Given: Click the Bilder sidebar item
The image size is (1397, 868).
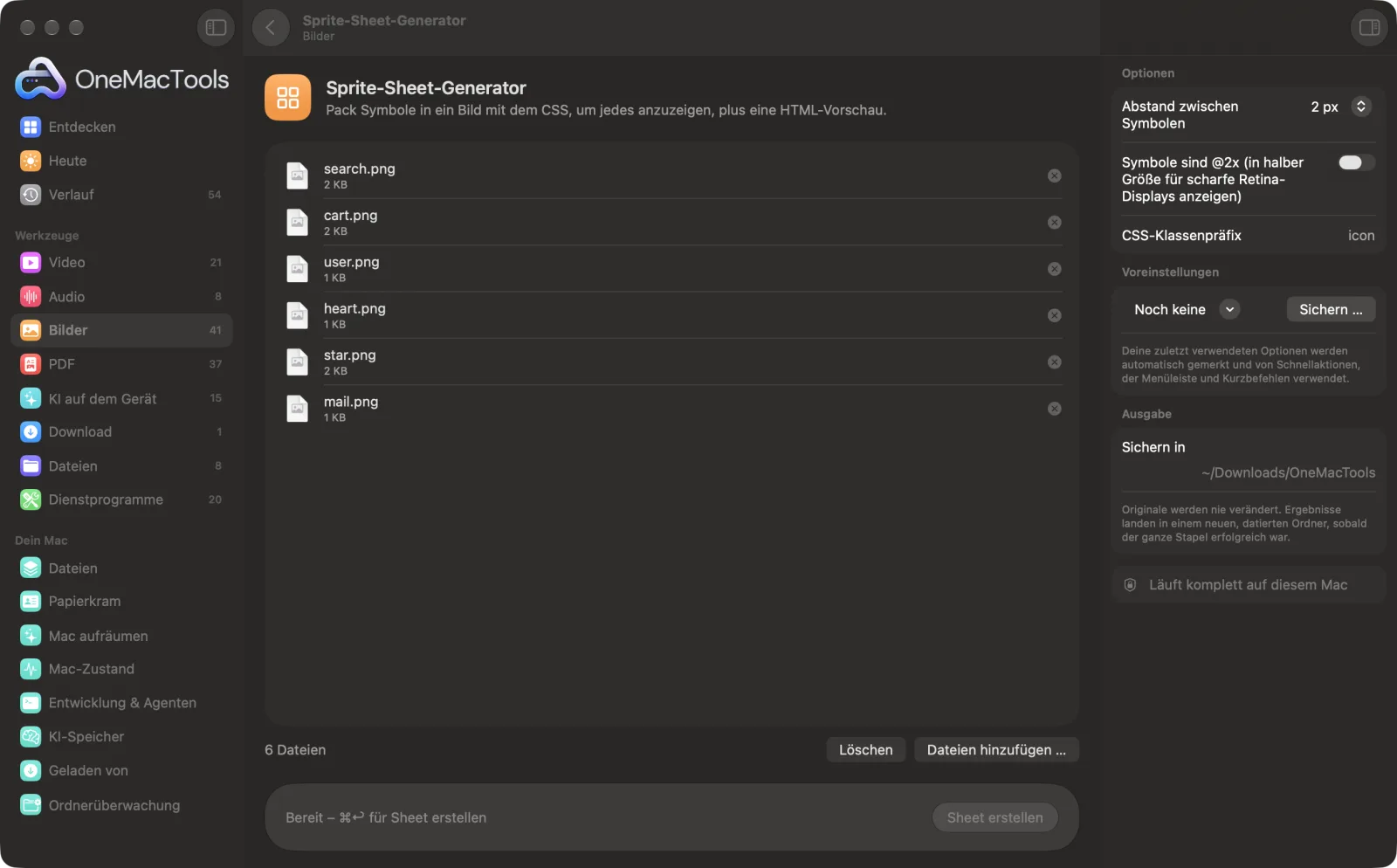Looking at the screenshot, I should pyautogui.click(x=121, y=330).
